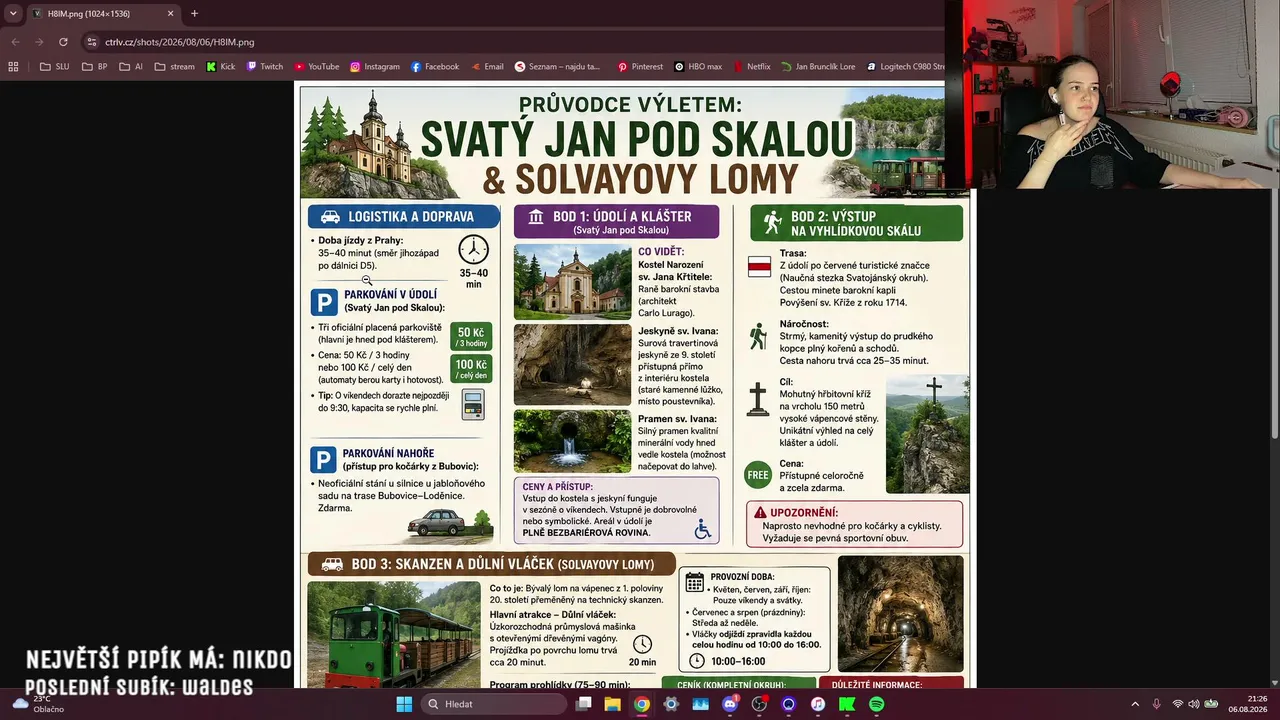Open the music note app on taskbar

(818, 704)
